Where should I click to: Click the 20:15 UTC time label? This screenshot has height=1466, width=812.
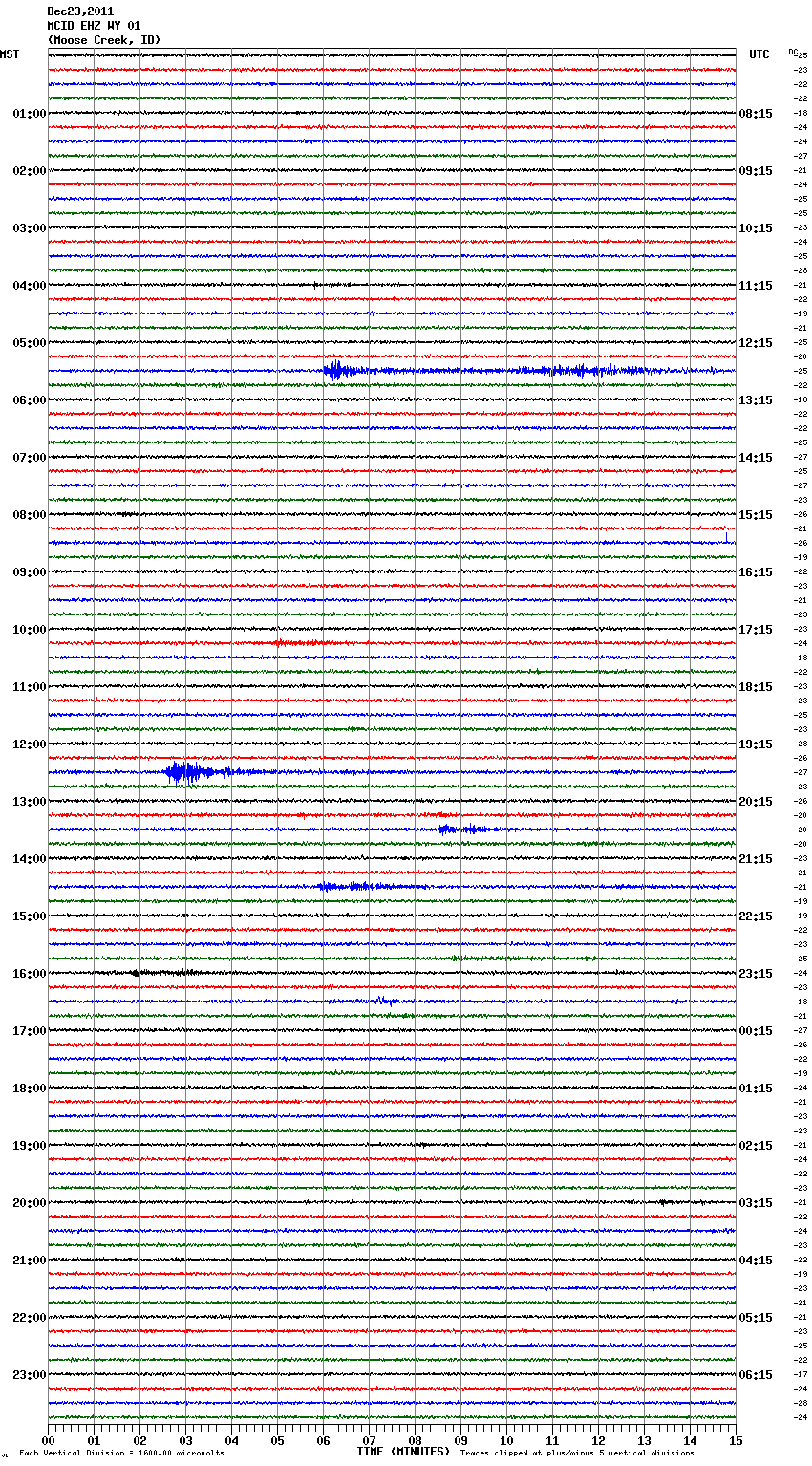click(x=756, y=802)
